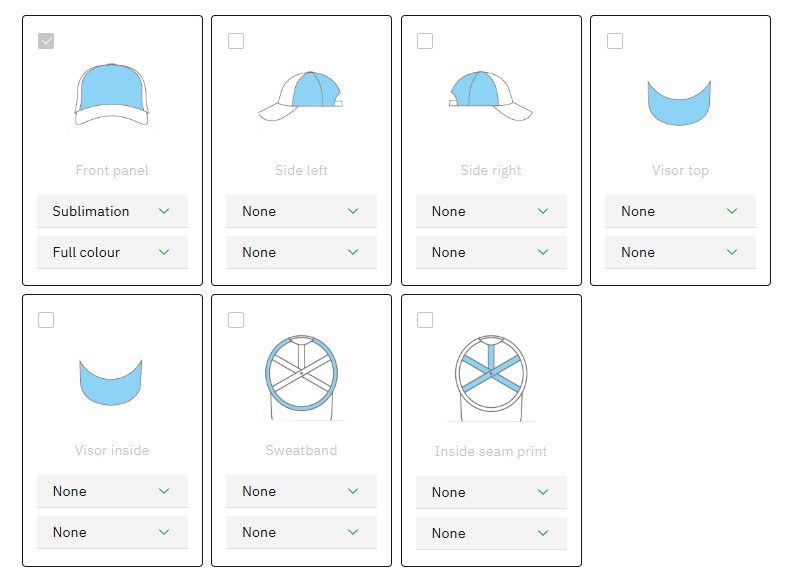Uncheck the Front panel checkbox
The height and width of the screenshot is (585, 791).
tap(46, 41)
